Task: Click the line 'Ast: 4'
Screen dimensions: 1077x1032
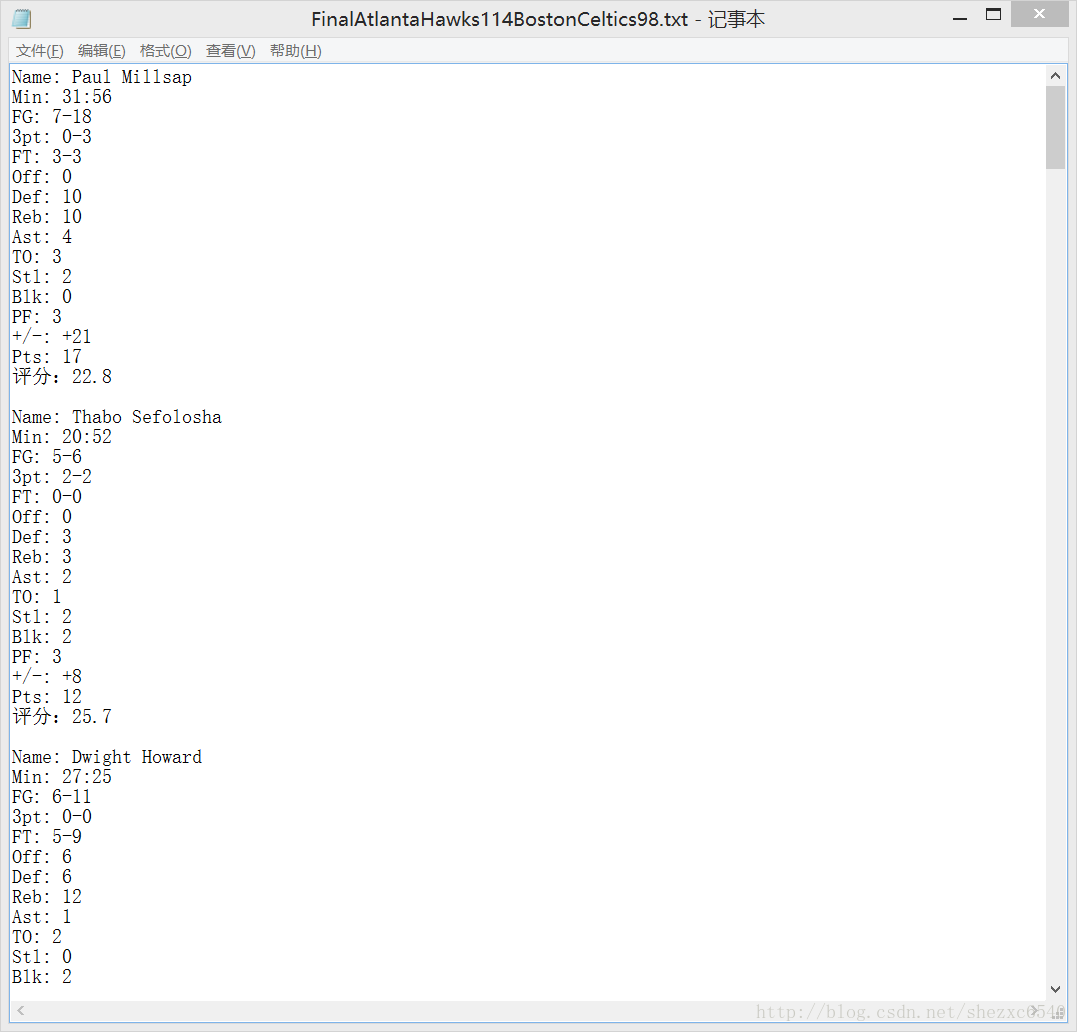Action: pos(42,237)
